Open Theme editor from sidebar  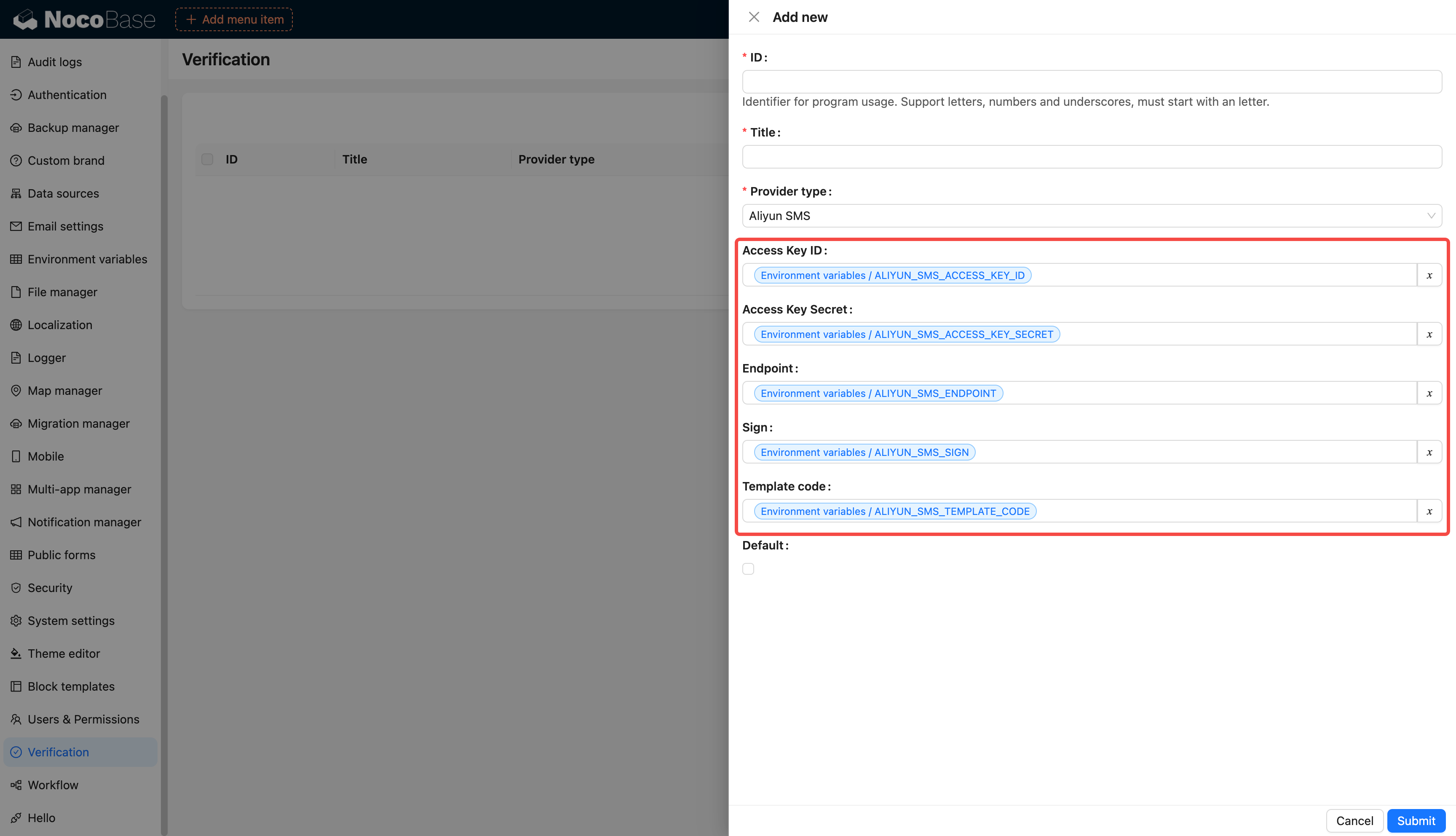[64, 654]
